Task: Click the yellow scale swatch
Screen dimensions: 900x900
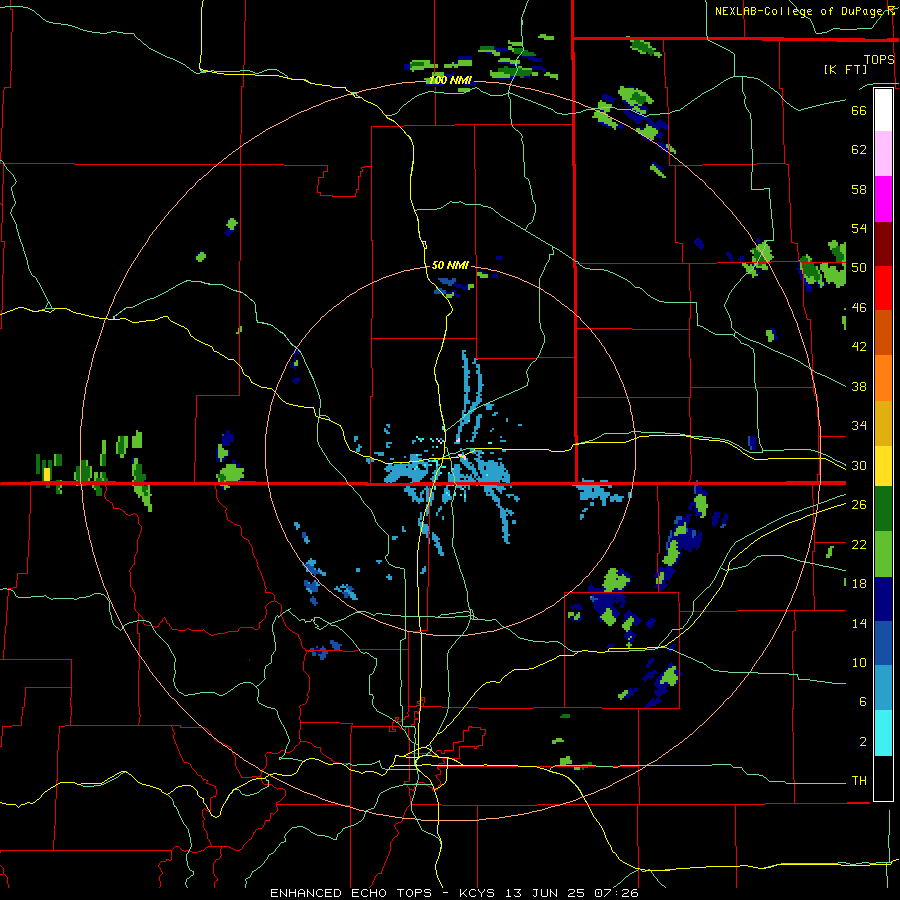Action: click(883, 466)
